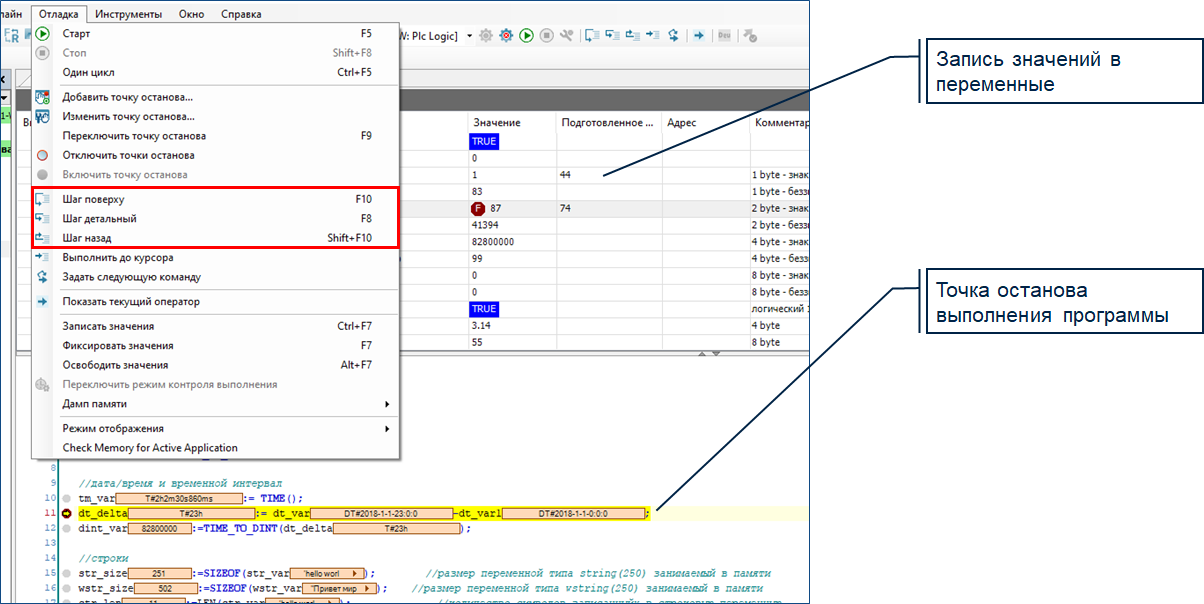
Task: Open the 'Инструменты' menu
Action: pos(132,15)
